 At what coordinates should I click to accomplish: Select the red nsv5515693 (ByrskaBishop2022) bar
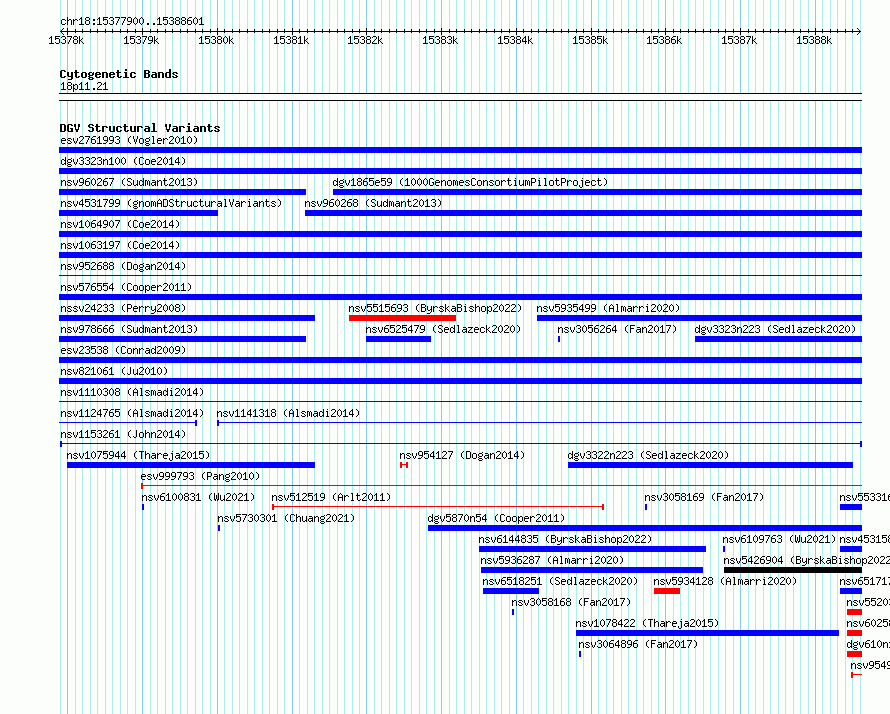[x=402, y=318]
